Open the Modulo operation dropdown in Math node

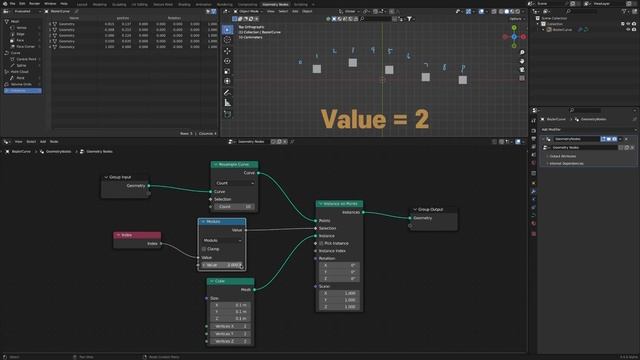click(x=222, y=241)
